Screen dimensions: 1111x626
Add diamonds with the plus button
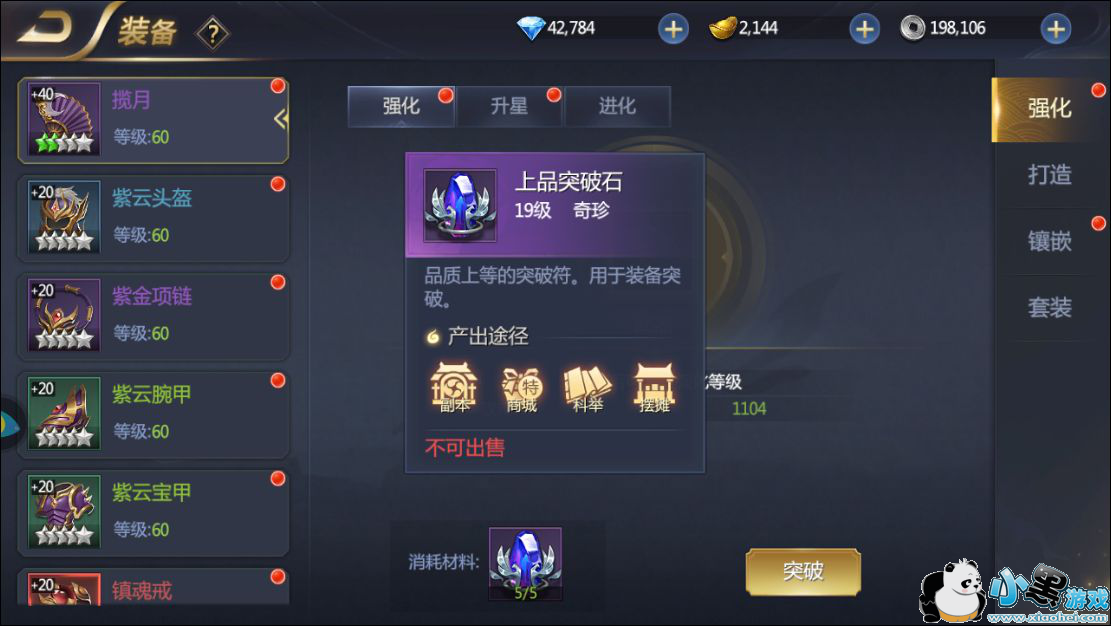point(673,29)
